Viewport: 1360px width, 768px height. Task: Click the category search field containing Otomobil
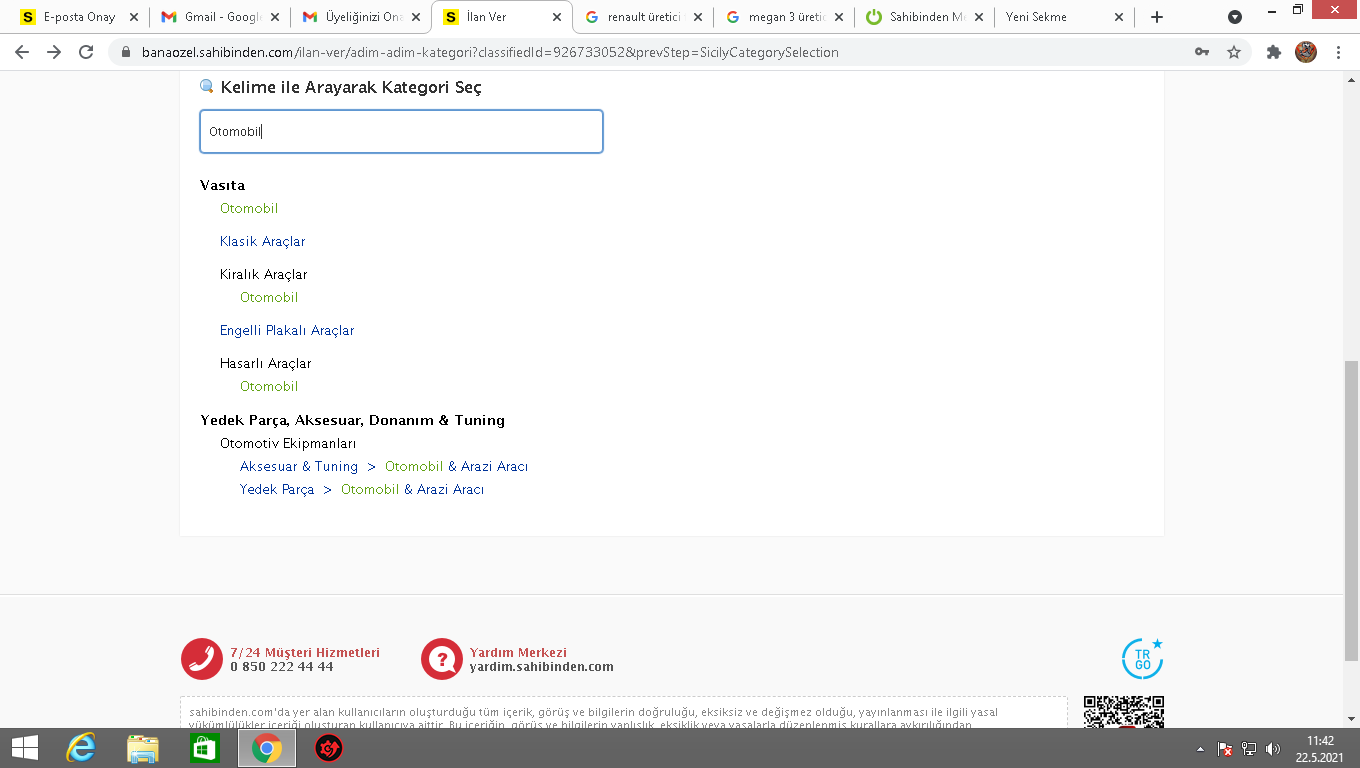[x=401, y=131]
